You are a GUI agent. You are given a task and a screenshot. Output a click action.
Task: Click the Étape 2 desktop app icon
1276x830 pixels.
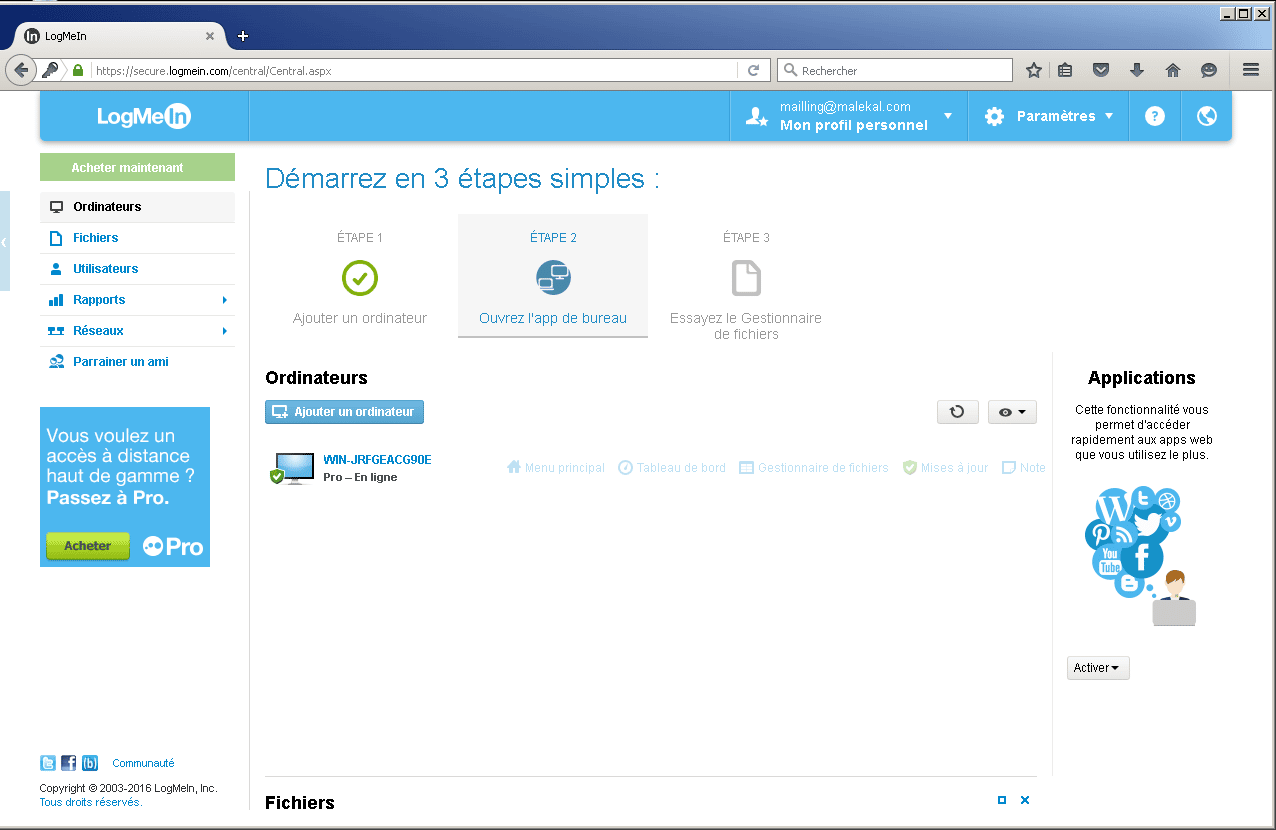click(x=553, y=277)
